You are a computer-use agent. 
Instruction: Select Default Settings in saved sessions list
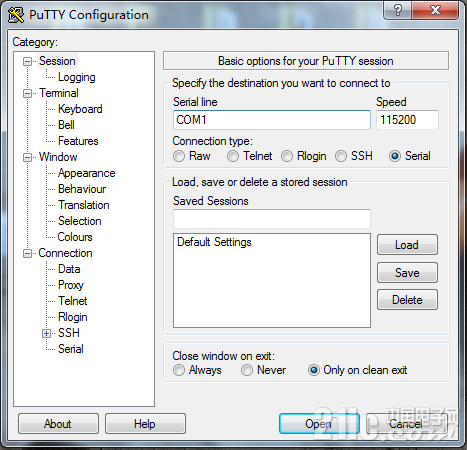tap(214, 242)
